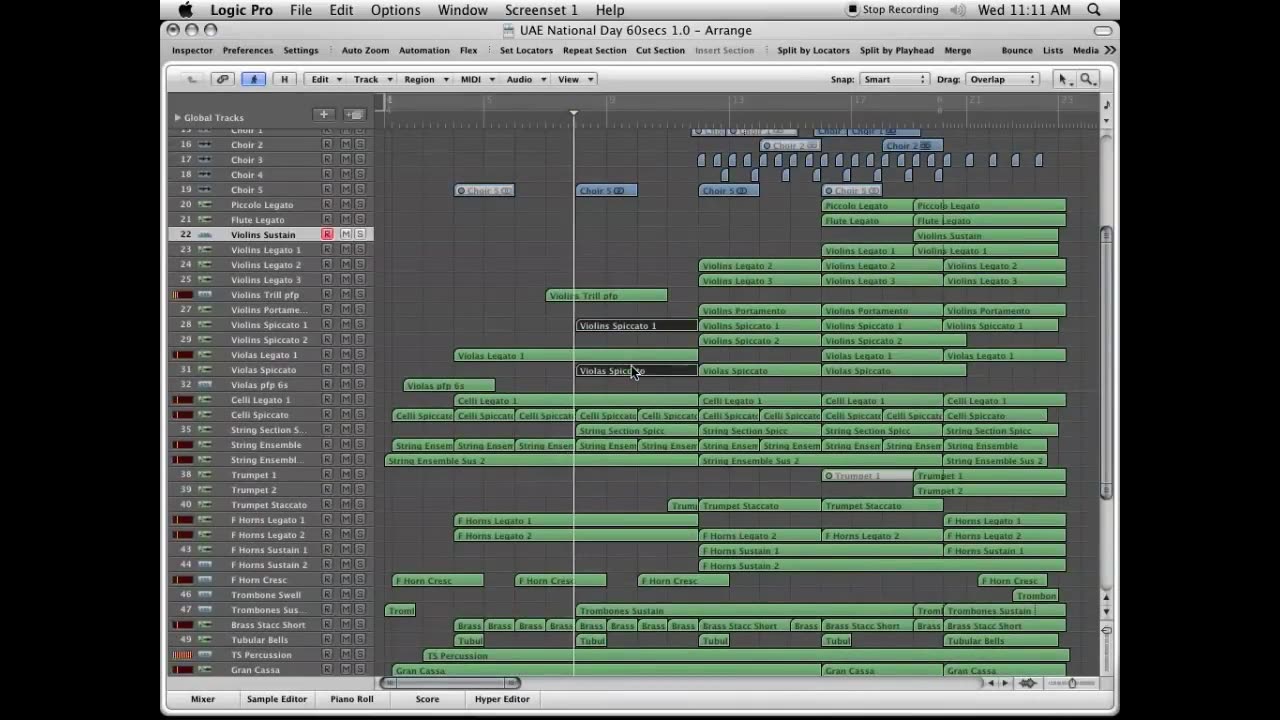The height and width of the screenshot is (720, 1280).
Task: Click the toolbar overflow double-chevron
Action: point(1110,50)
